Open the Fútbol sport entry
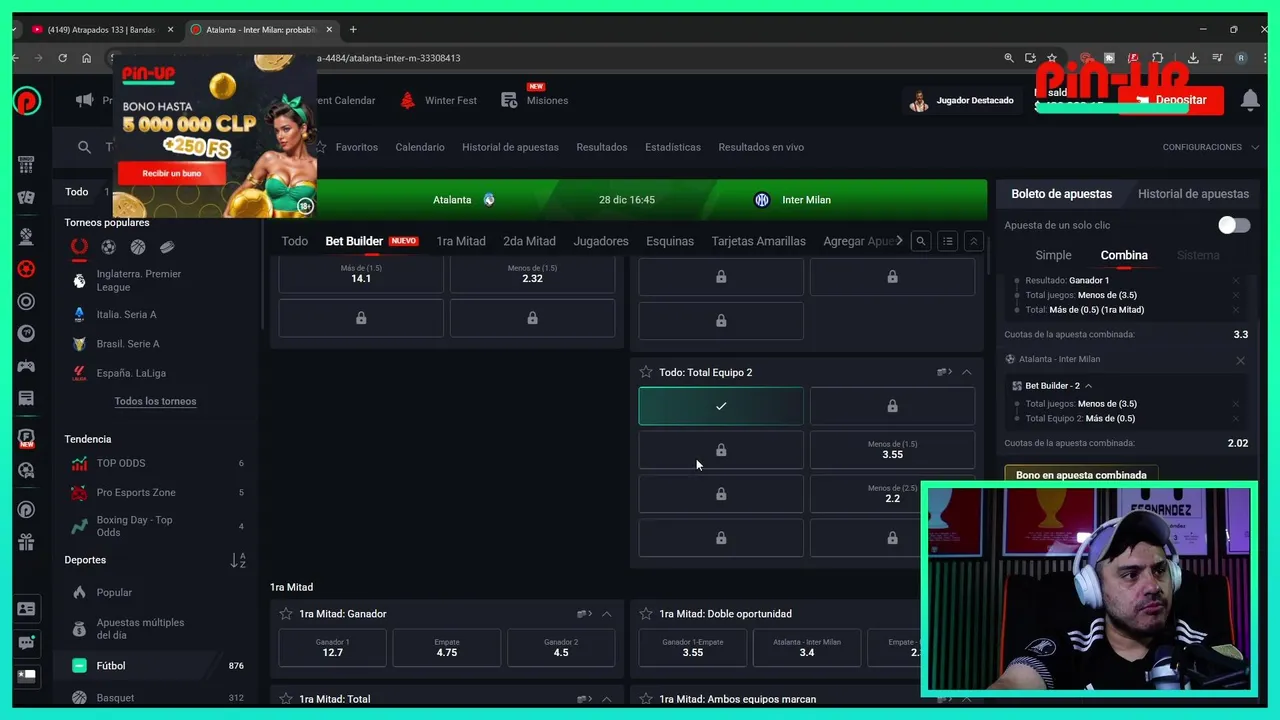 tap(111, 665)
